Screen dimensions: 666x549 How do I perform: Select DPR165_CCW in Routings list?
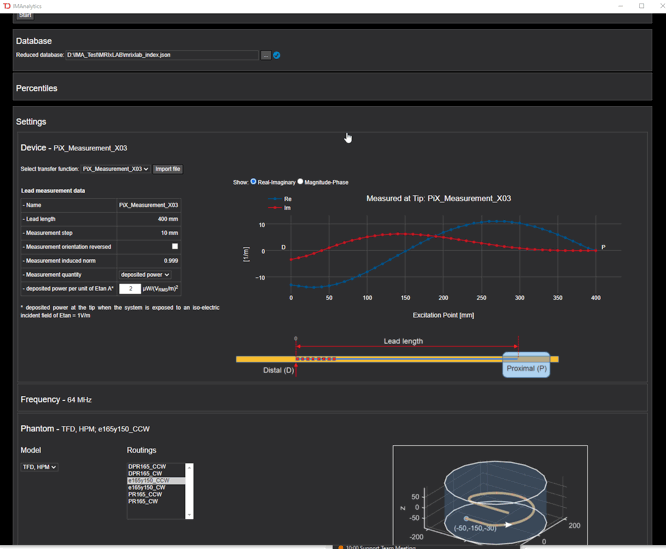click(x=147, y=467)
